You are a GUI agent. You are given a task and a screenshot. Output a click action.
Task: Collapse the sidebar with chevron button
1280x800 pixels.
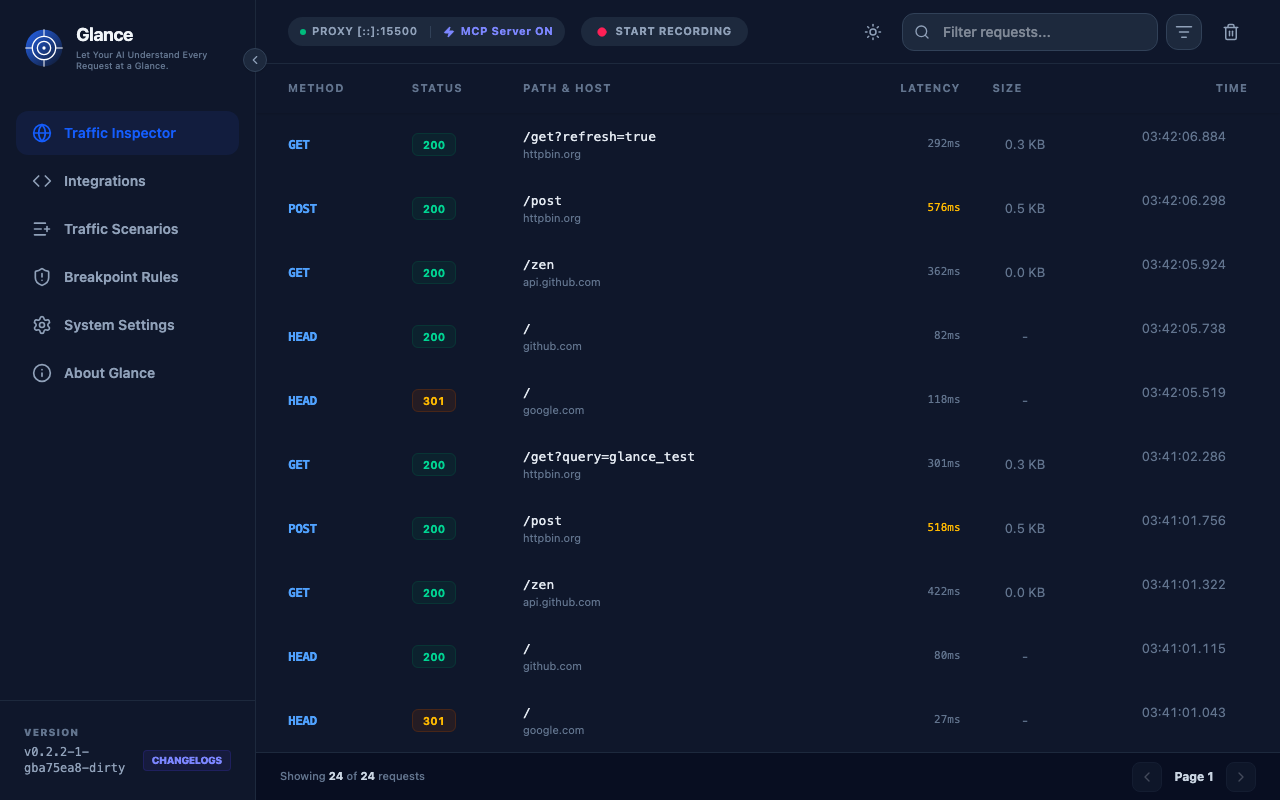[255, 60]
